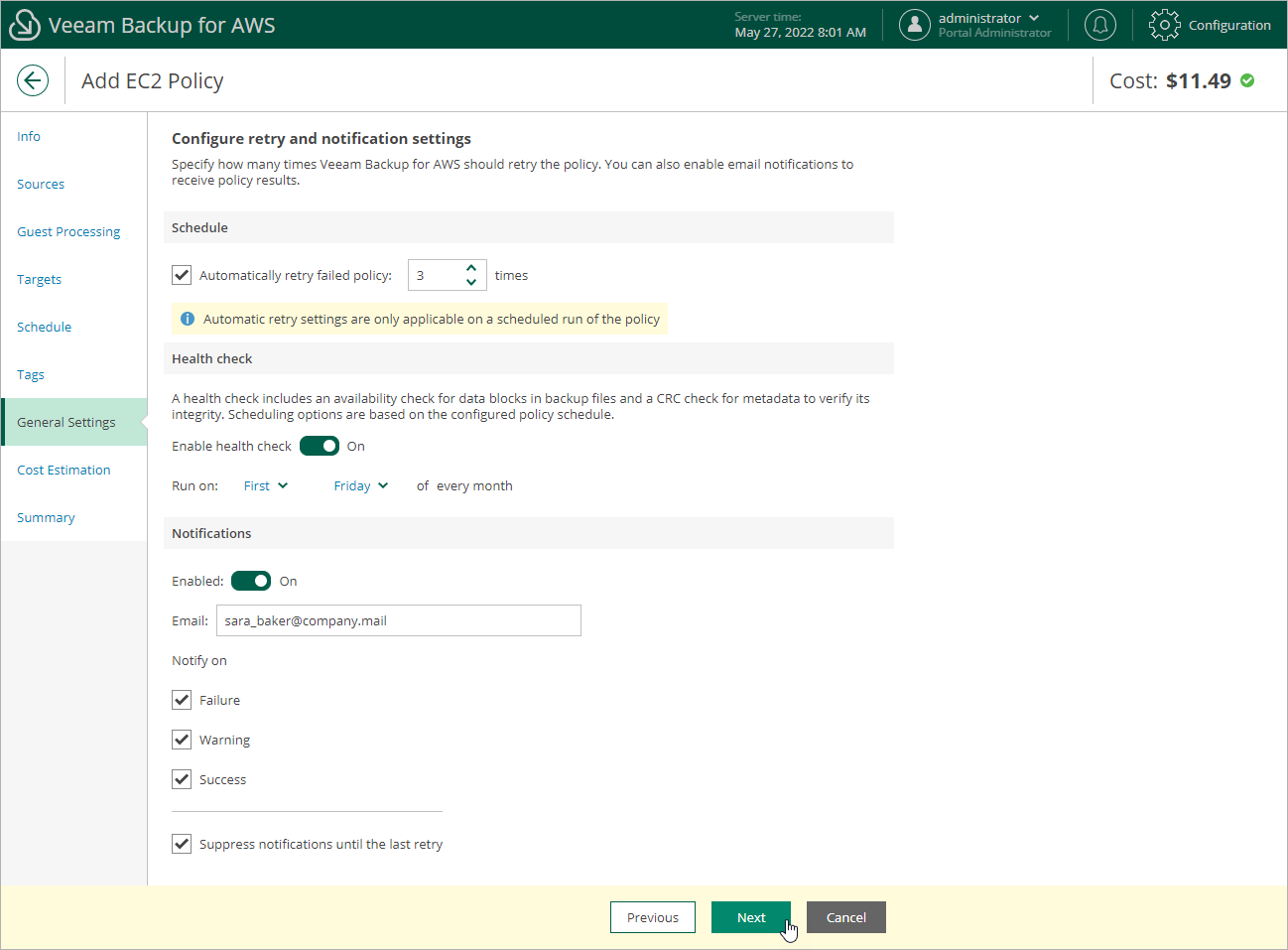Image resolution: width=1288 pixels, height=950 pixels.
Task: Expand the administrator account dropdown
Action: 1036,17
